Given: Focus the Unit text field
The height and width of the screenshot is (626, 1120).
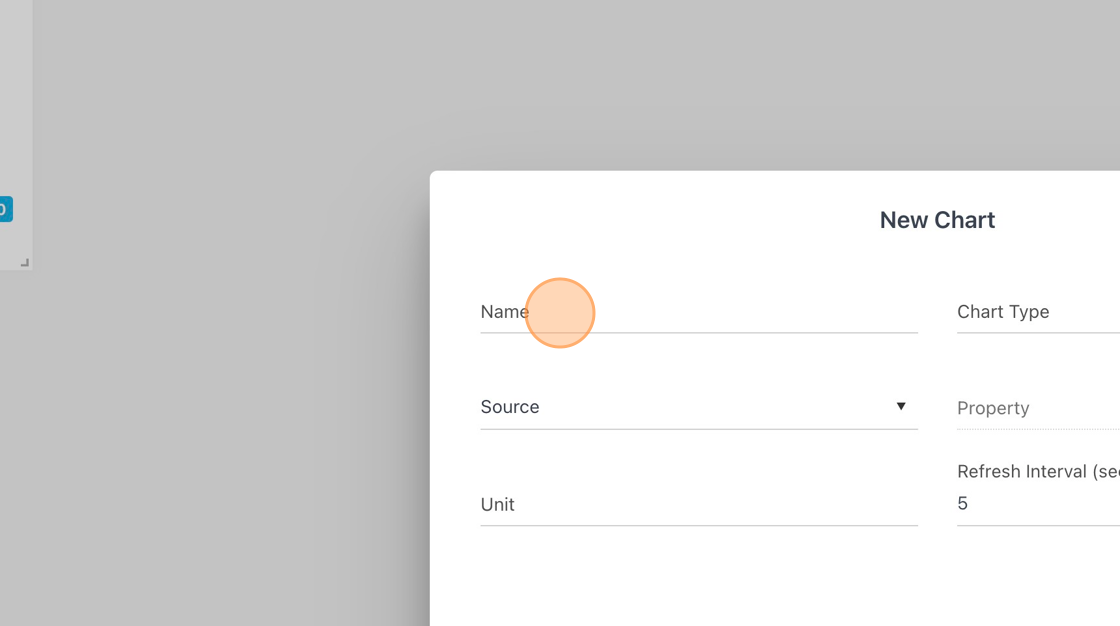Looking at the screenshot, I should click(699, 505).
